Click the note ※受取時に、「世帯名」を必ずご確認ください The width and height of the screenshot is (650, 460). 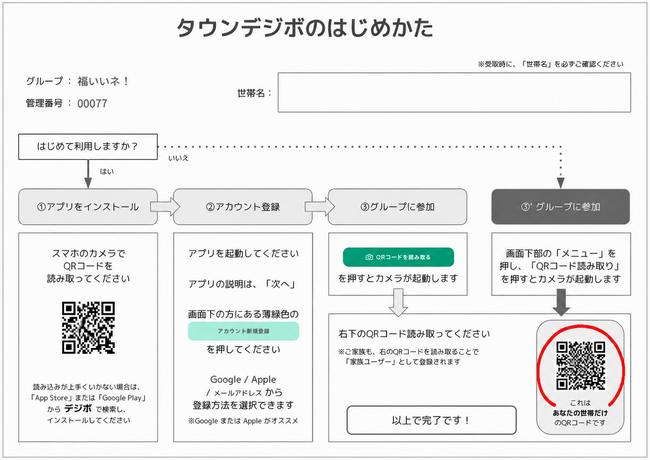[x=551, y=64]
